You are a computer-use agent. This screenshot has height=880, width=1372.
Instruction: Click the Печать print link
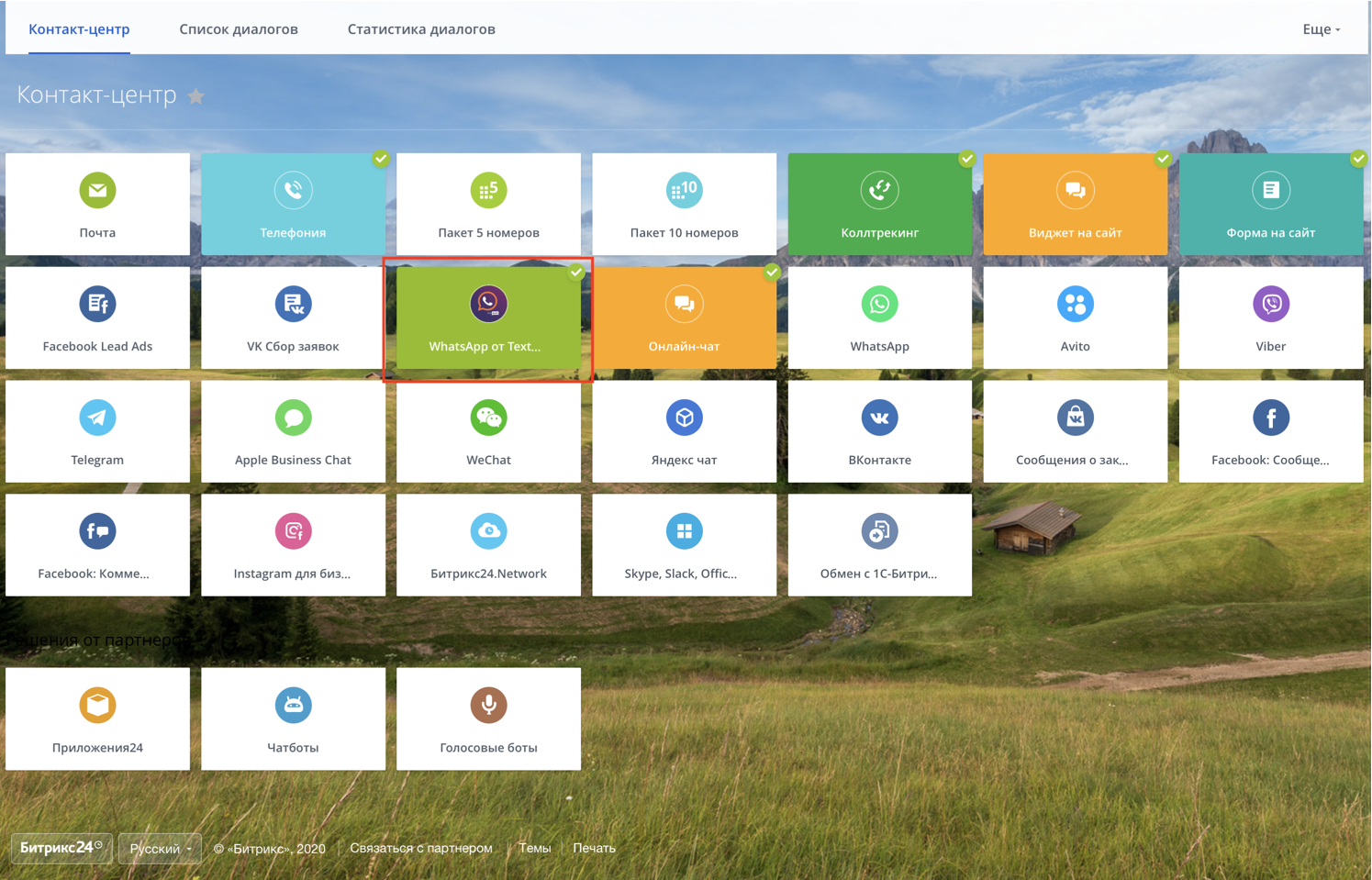click(594, 848)
